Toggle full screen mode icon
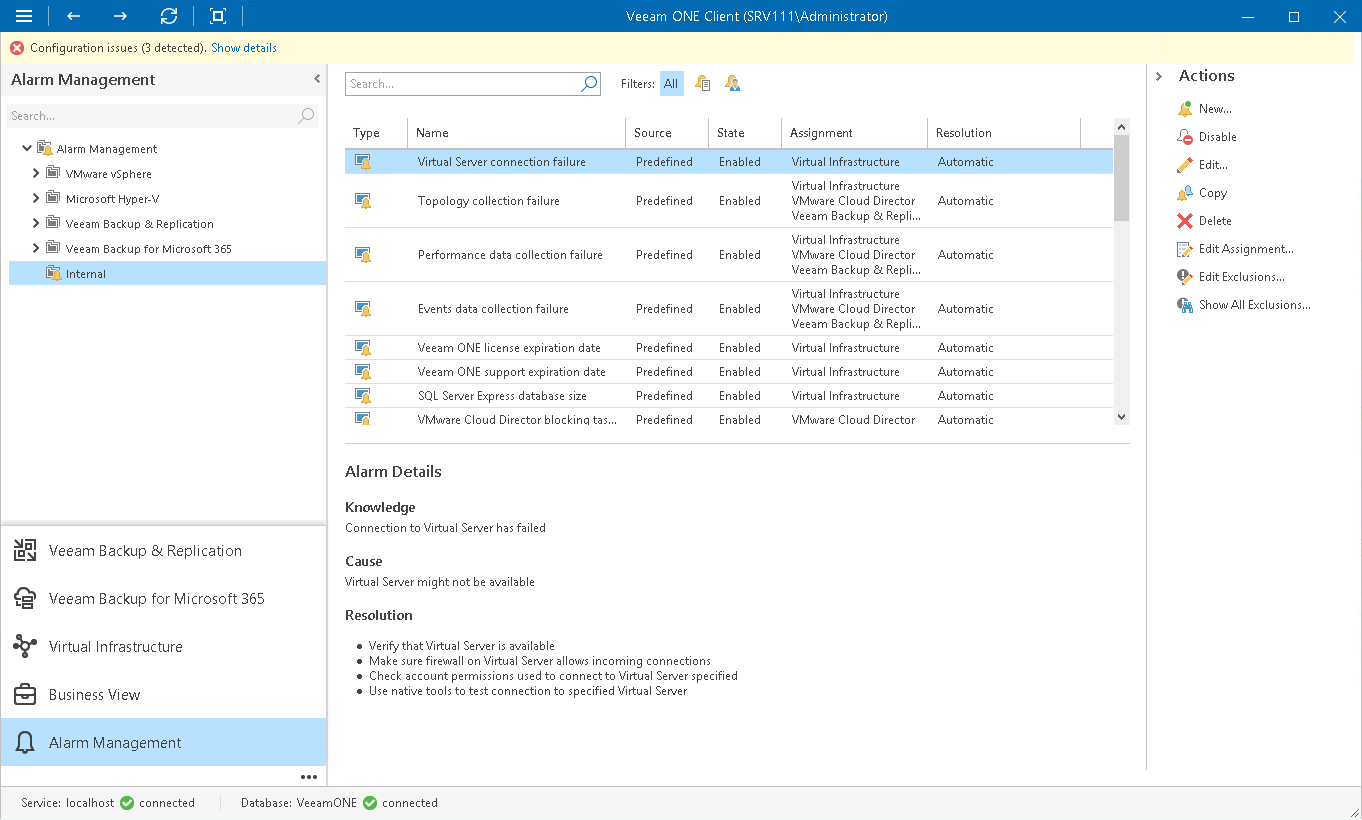The image size is (1362, 820). (218, 16)
